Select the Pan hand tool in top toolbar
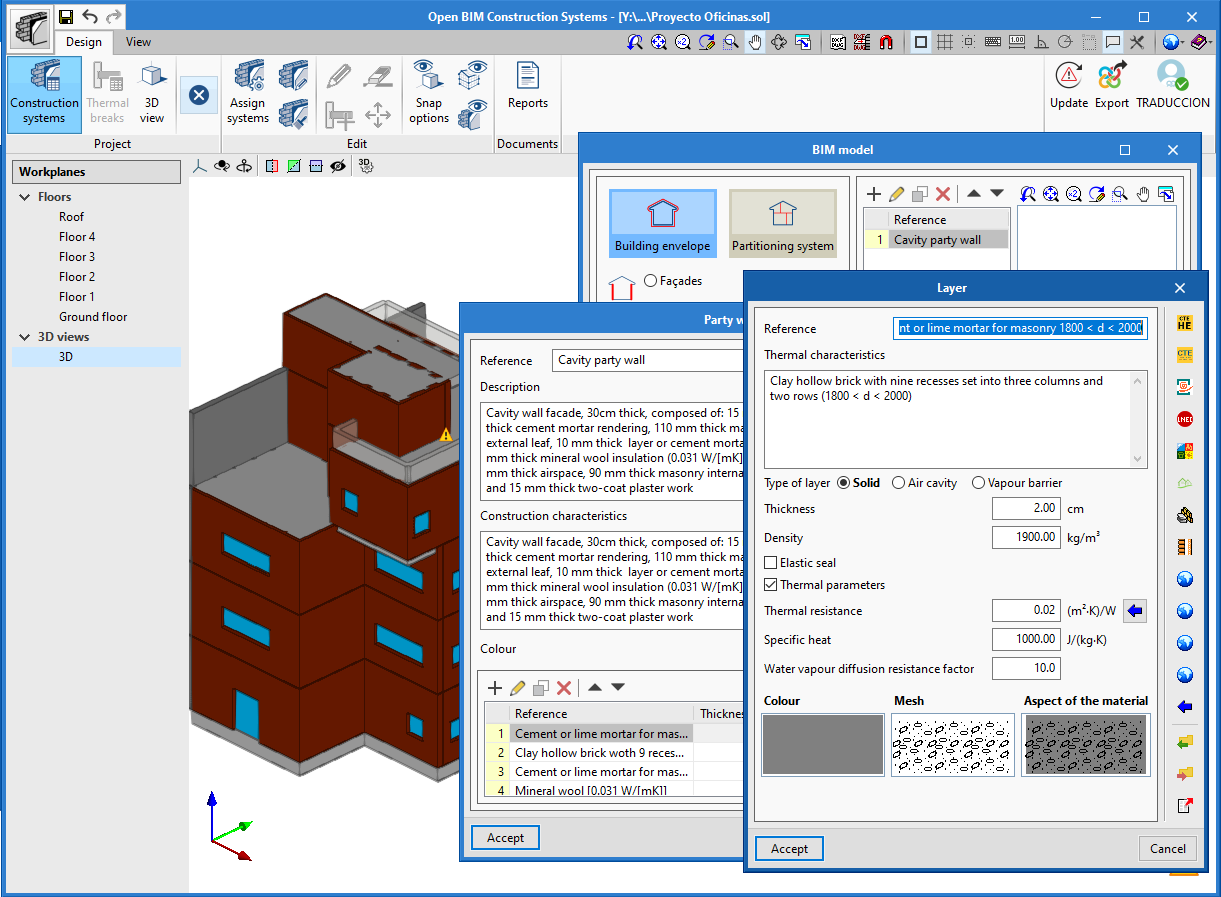Viewport: 1221px width, 897px height. [756, 42]
